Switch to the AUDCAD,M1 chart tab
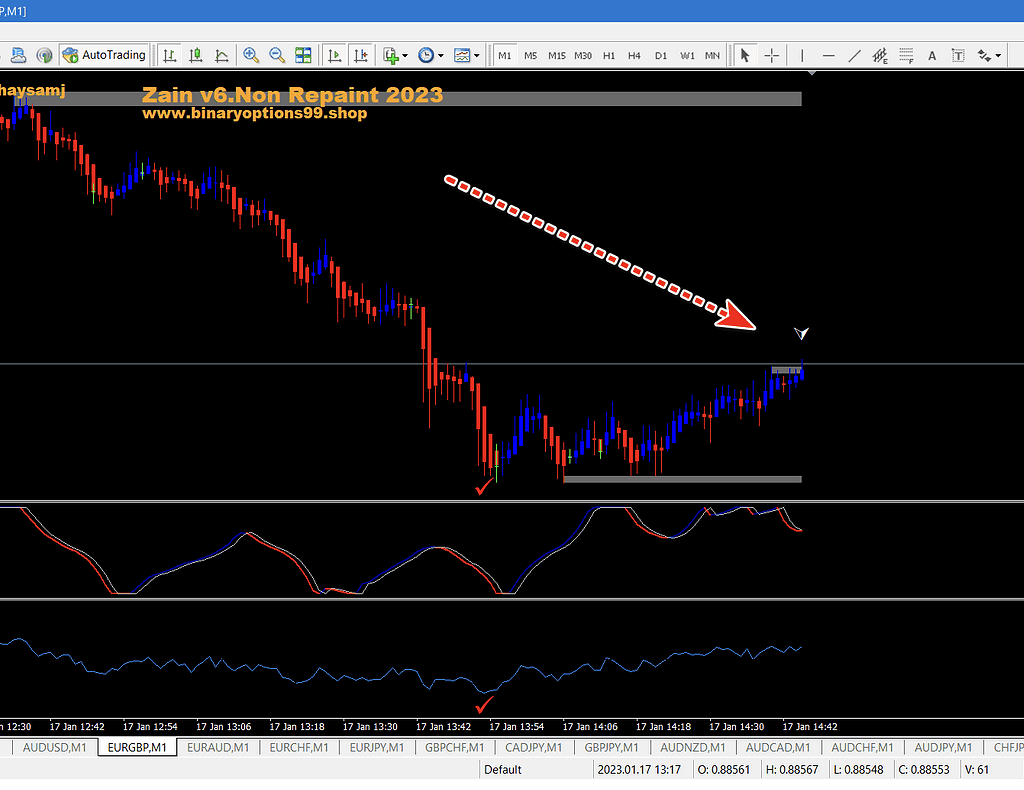The width and height of the screenshot is (1024, 790). 778,748
